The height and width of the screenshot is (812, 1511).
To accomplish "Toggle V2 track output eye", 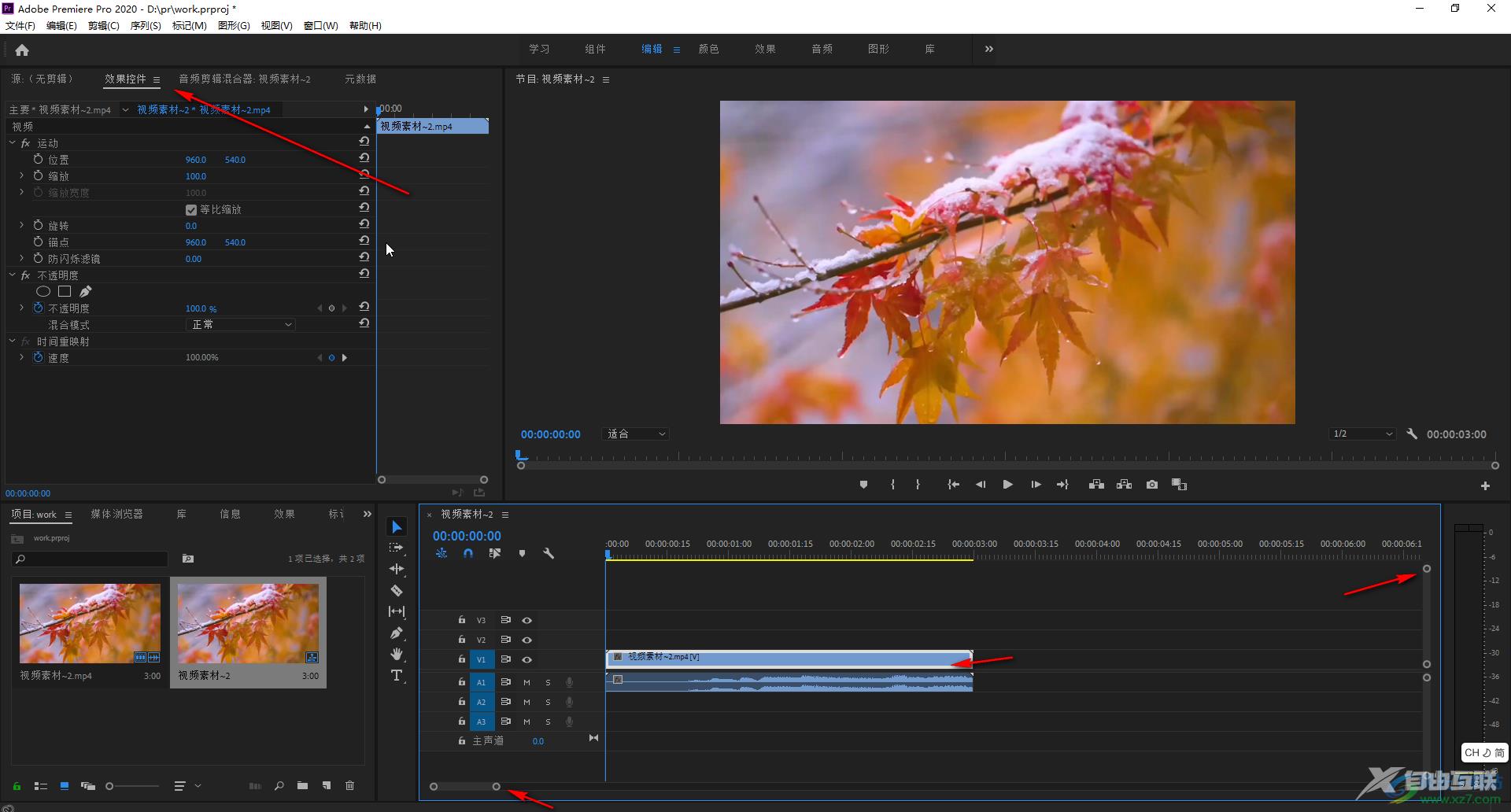I will pyautogui.click(x=527, y=640).
